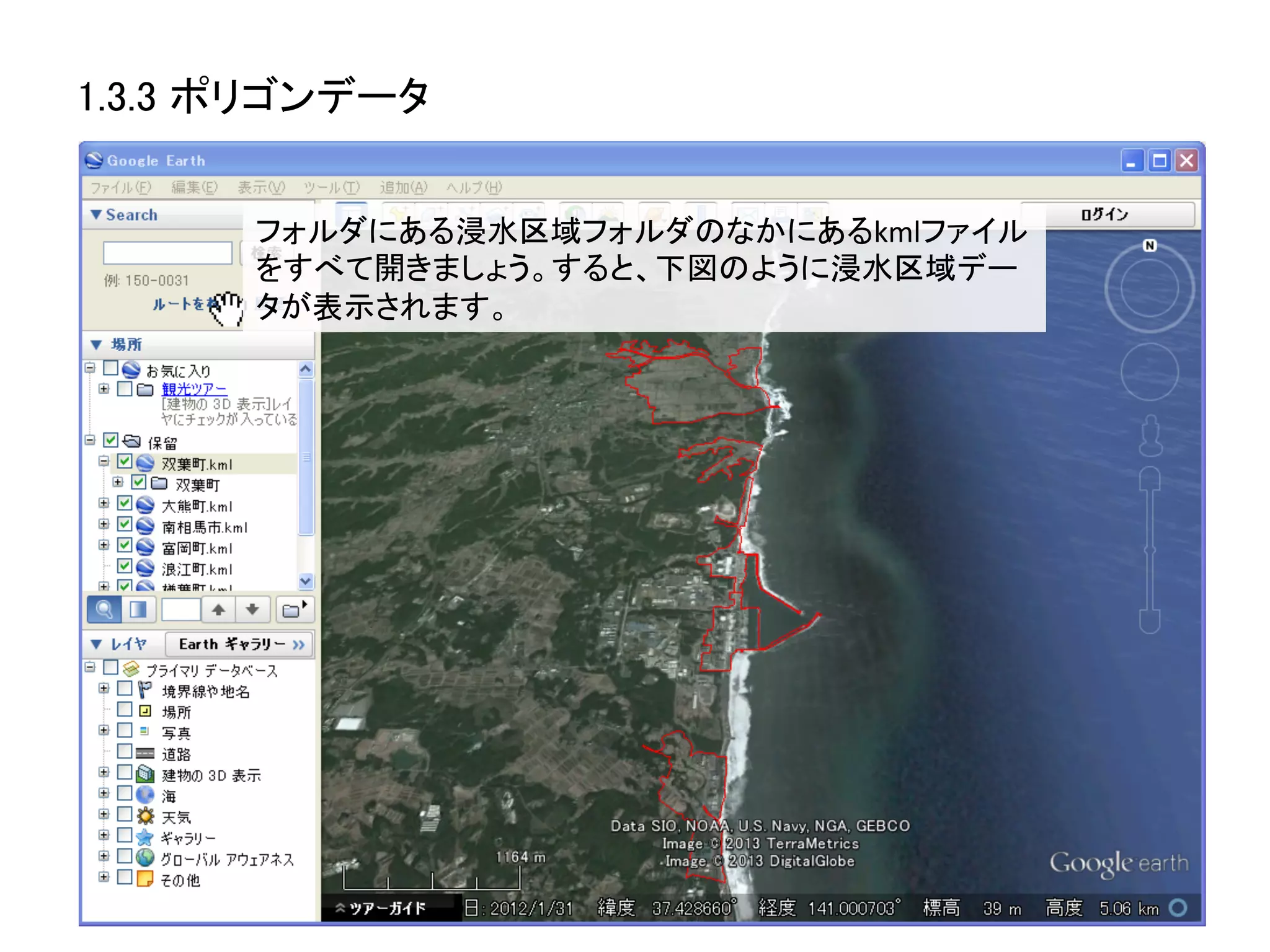The width and height of the screenshot is (1270, 952).
Task: Click the add folder icon button
Action: (x=294, y=610)
